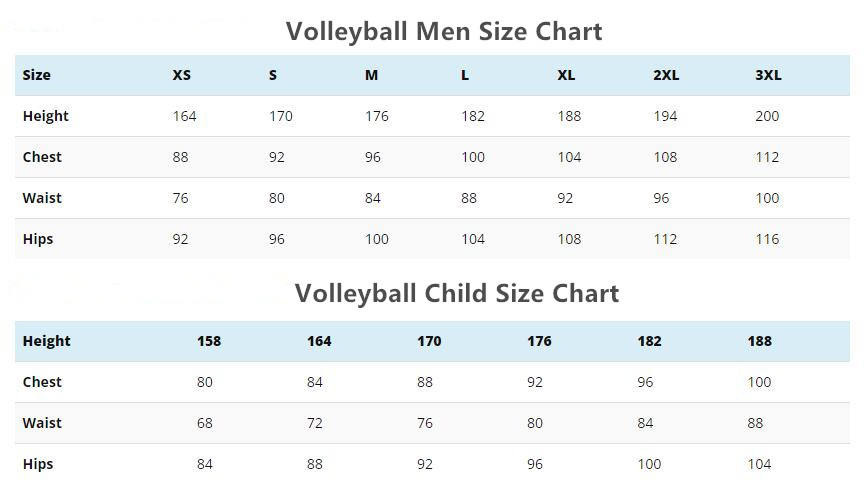Click the 3XL size column header
The image size is (867, 495).
pos(768,75)
